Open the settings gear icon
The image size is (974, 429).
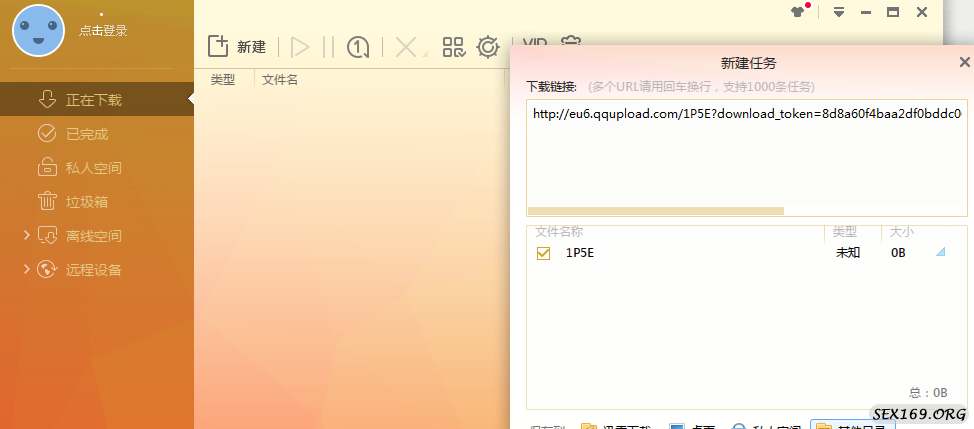point(488,47)
